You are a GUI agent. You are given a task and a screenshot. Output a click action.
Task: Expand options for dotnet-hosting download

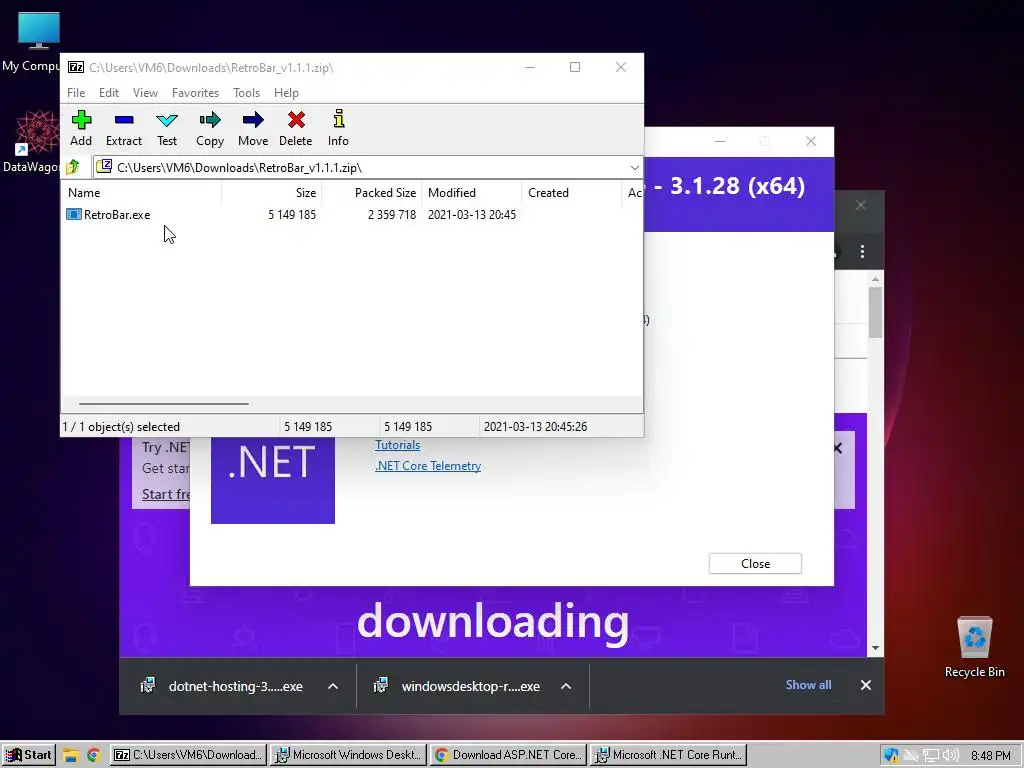(332, 686)
